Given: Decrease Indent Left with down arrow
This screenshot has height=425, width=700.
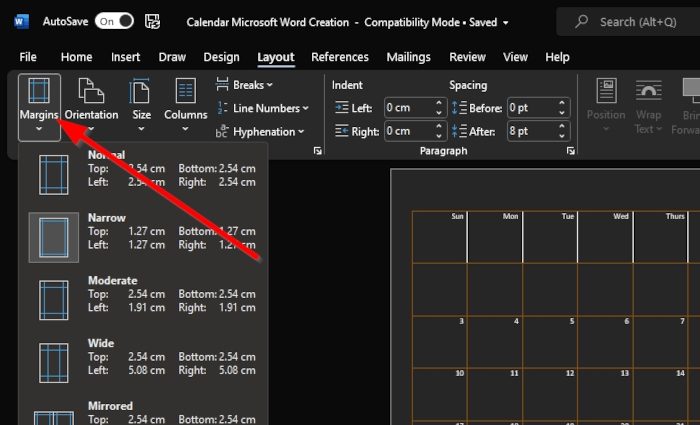Looking at the screenshot, I should [x=439, y=113].
